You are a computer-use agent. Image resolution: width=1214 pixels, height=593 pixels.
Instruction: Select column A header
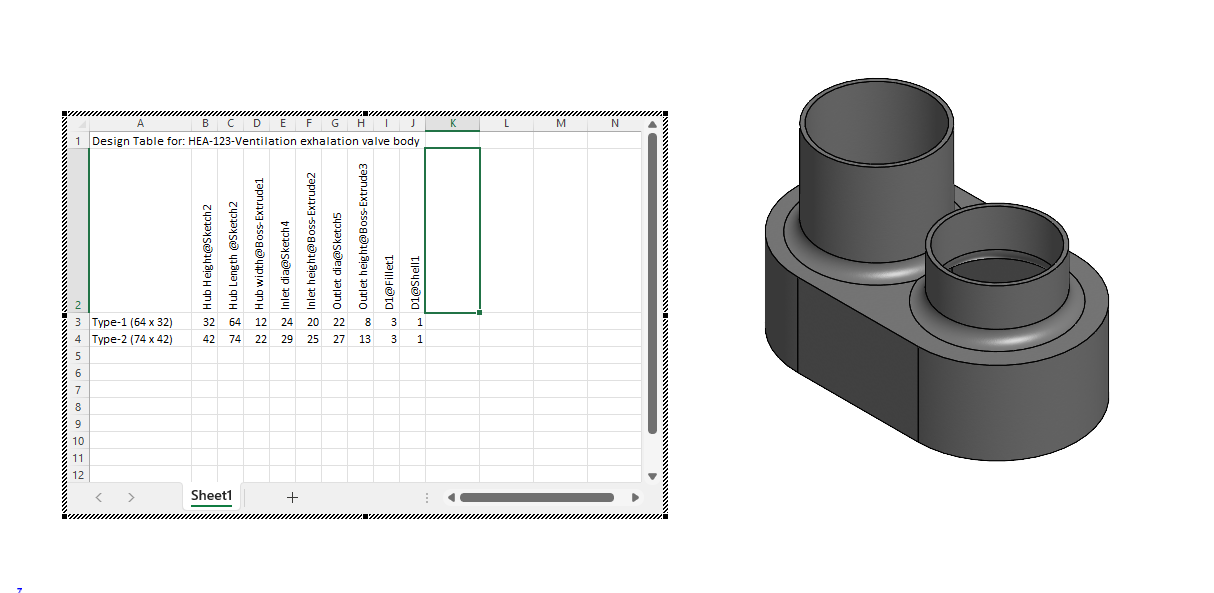tap(140, 124)
